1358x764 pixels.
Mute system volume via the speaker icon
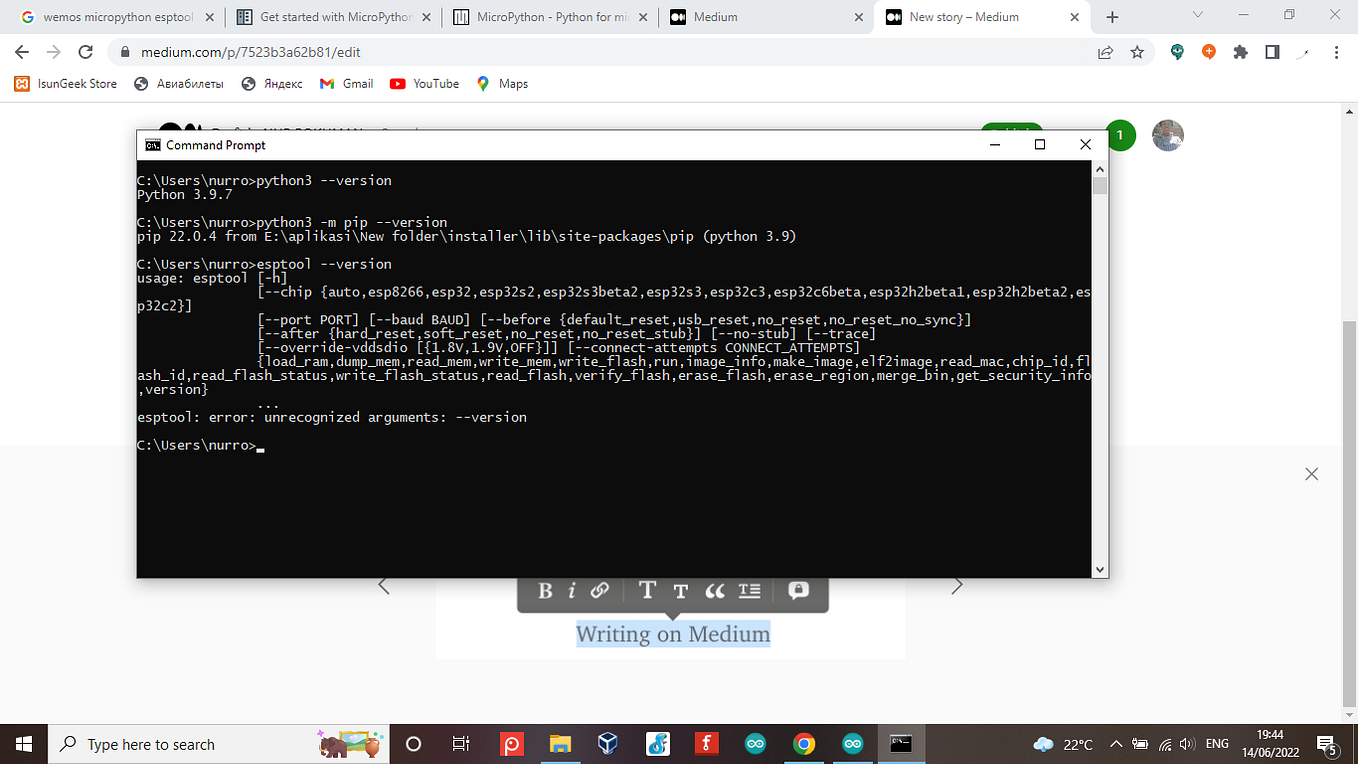(x=1186, y=744)
